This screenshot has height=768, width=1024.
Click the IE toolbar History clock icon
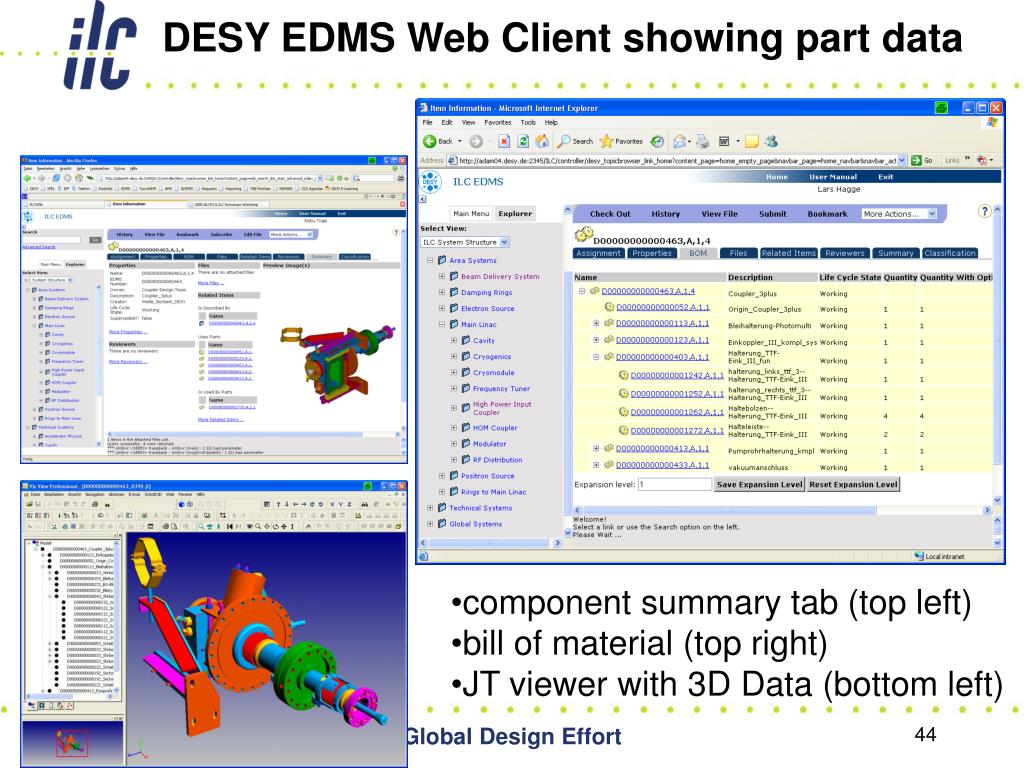pos(657,141)
